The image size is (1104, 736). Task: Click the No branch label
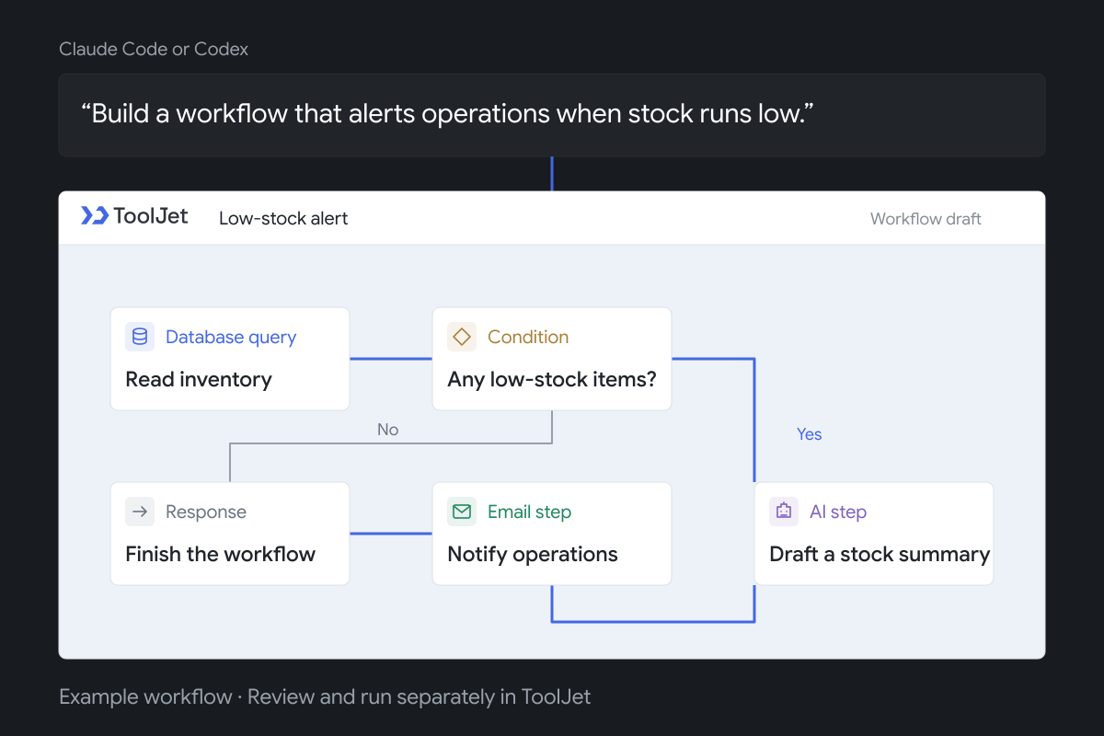coord(388,429)
